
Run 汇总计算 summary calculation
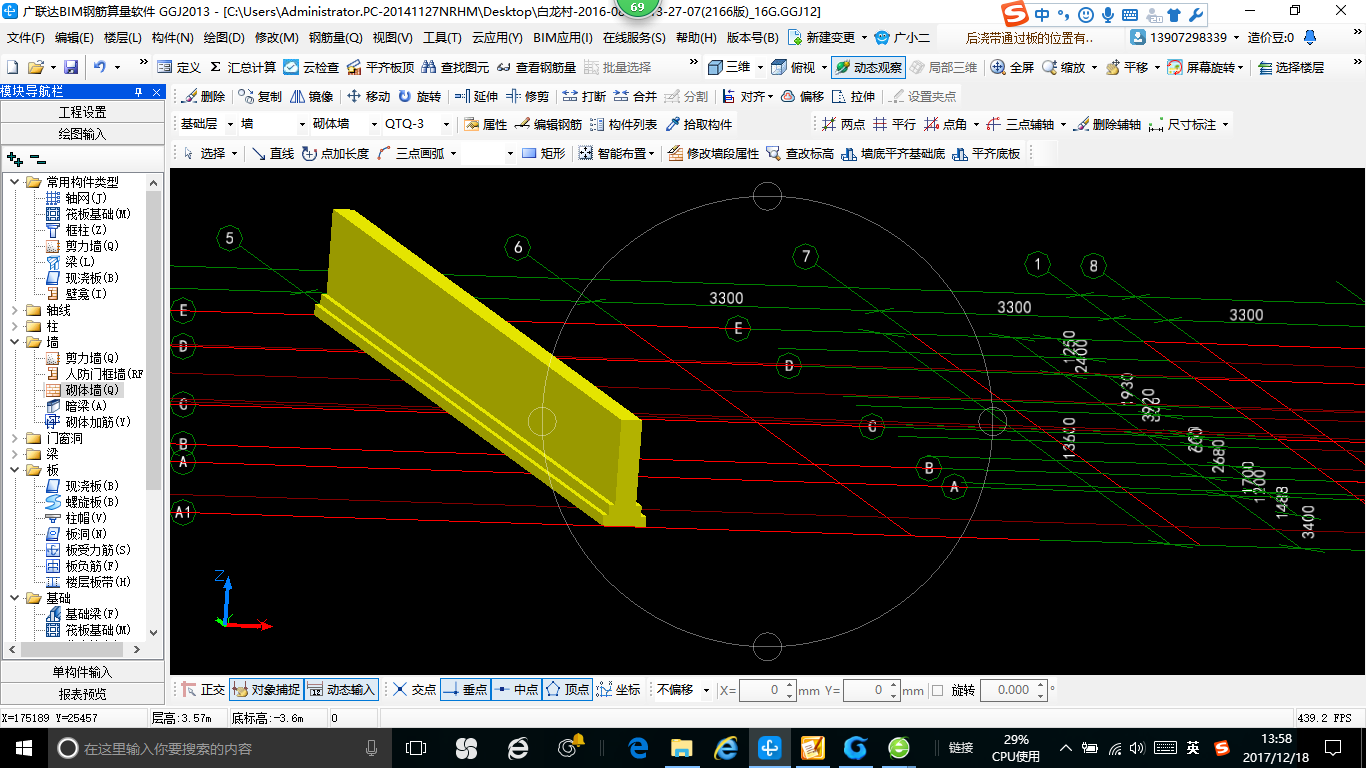click(x=243, y=67)
